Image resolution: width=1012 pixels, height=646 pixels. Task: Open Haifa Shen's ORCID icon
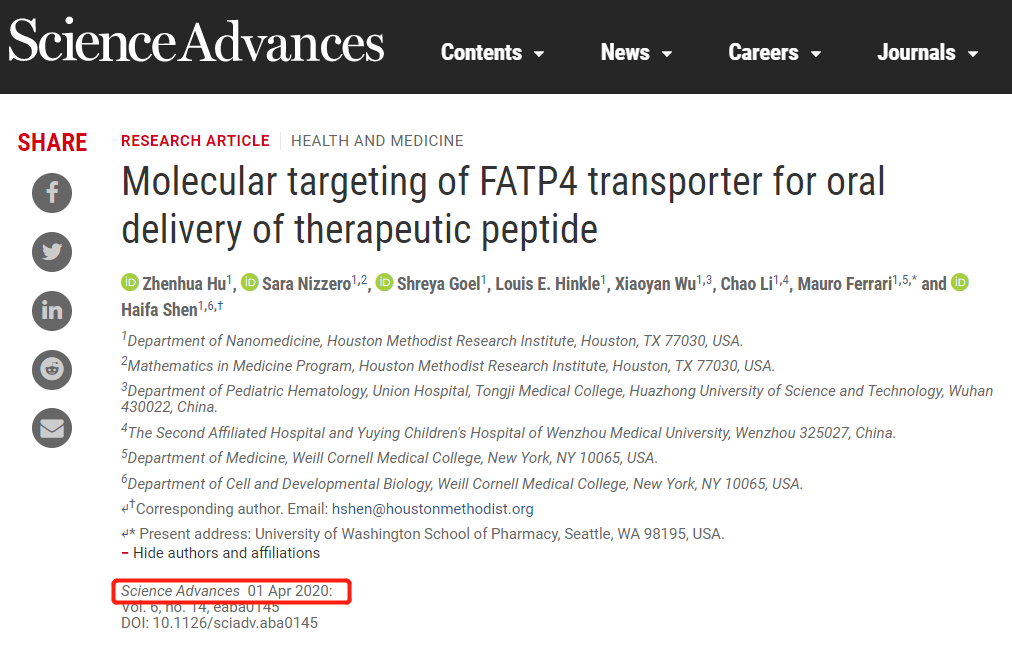[x=960, y=283]
